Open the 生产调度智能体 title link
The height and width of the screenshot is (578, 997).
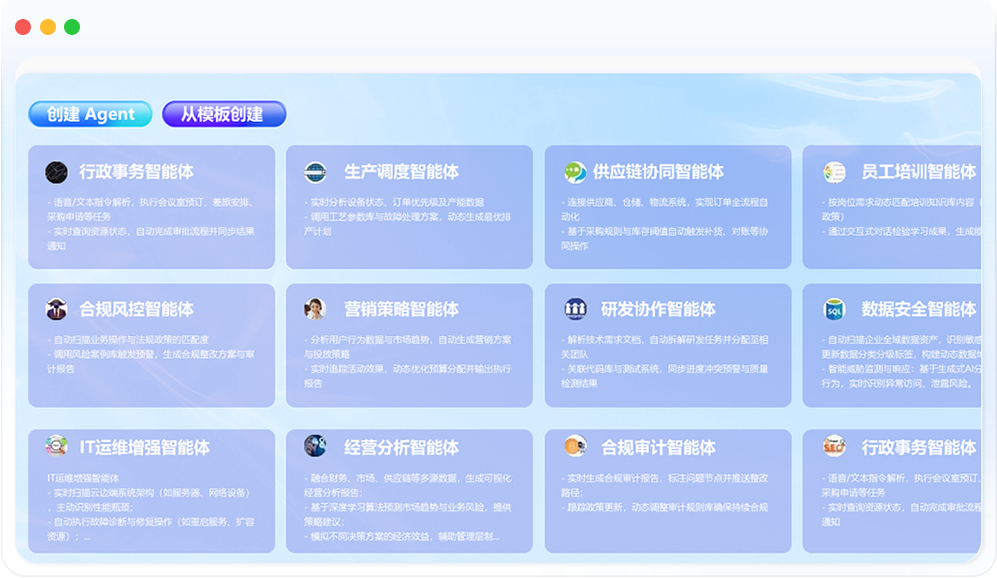[401, 172]
